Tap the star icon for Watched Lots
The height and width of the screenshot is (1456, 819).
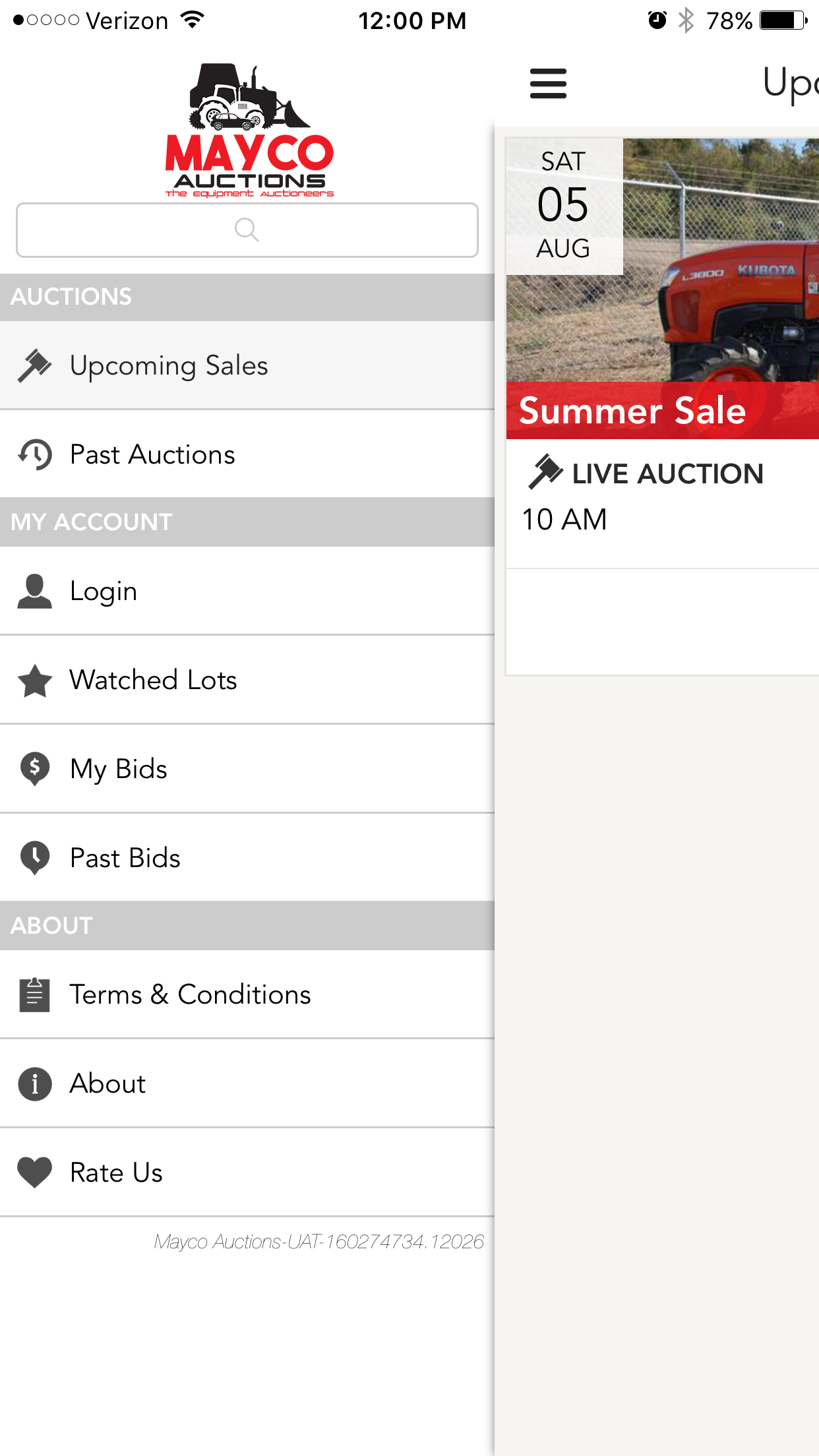coord(34,681)
